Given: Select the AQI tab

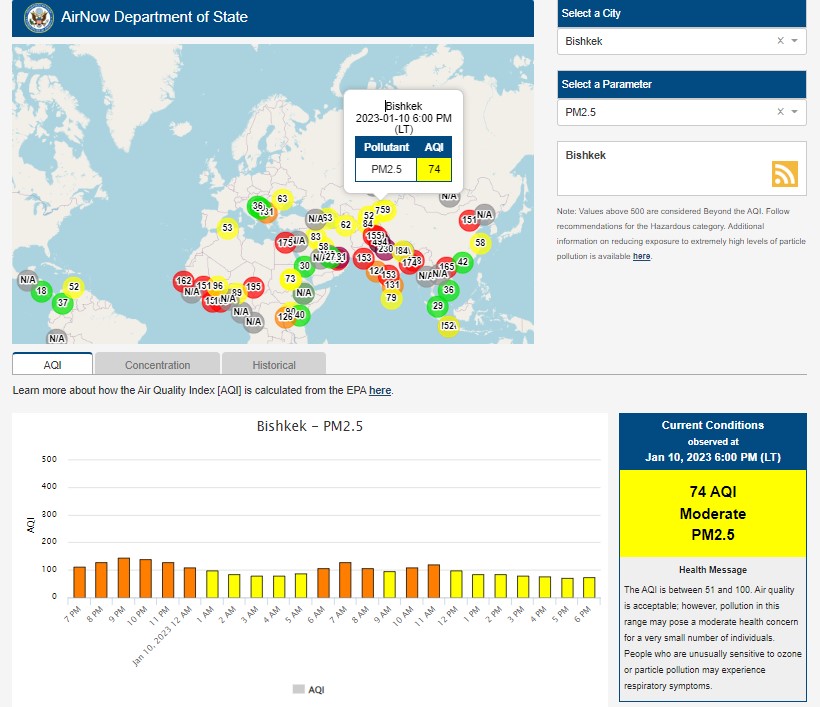Looking at the screenshot, I should (x=52, y=364).
